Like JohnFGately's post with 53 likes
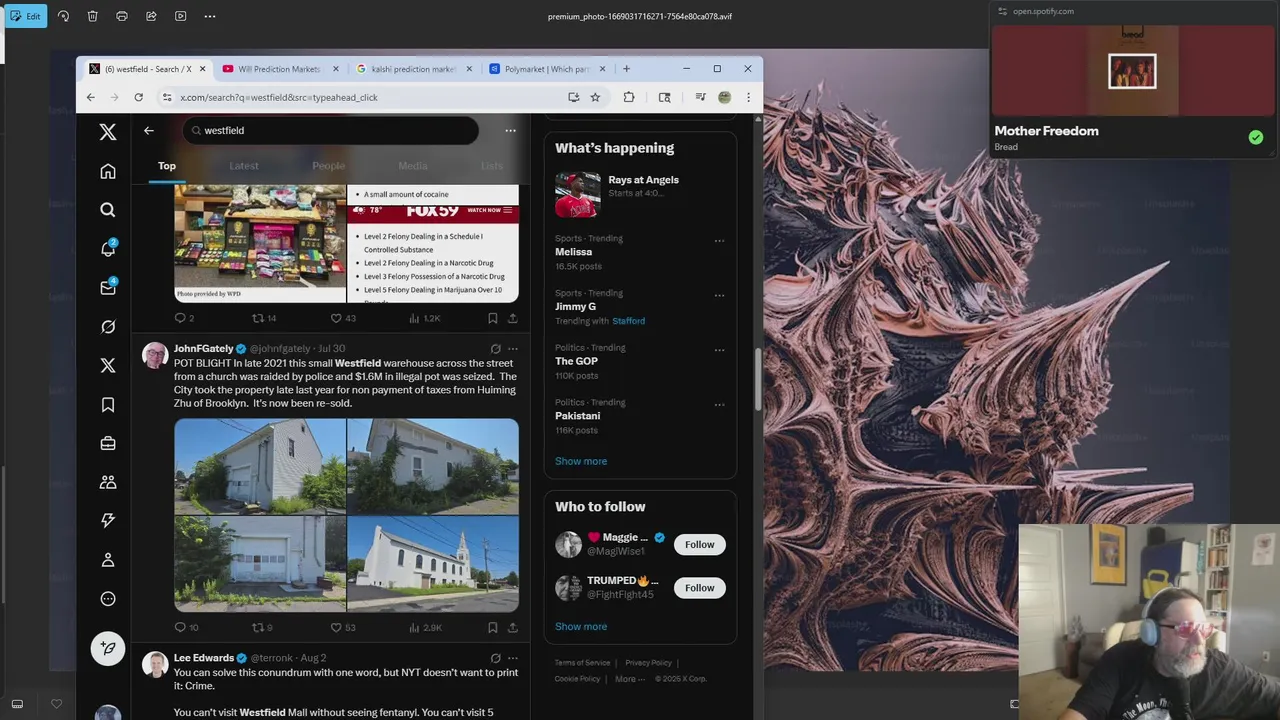The height and width of the screenshot is (720, 1280). tap(344, 627)
